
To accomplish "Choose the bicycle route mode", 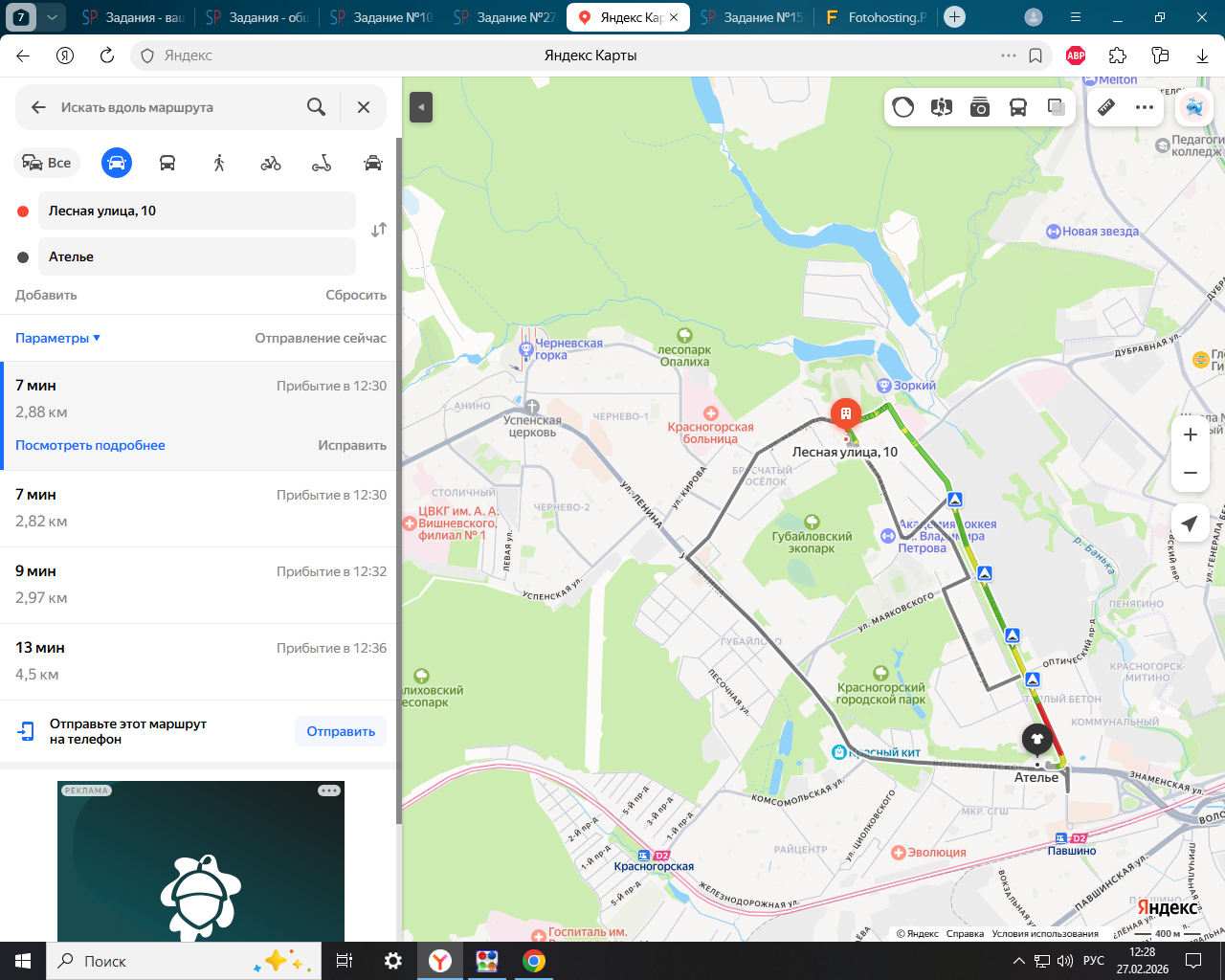I will pyautogui.click(x=271, y=163).
